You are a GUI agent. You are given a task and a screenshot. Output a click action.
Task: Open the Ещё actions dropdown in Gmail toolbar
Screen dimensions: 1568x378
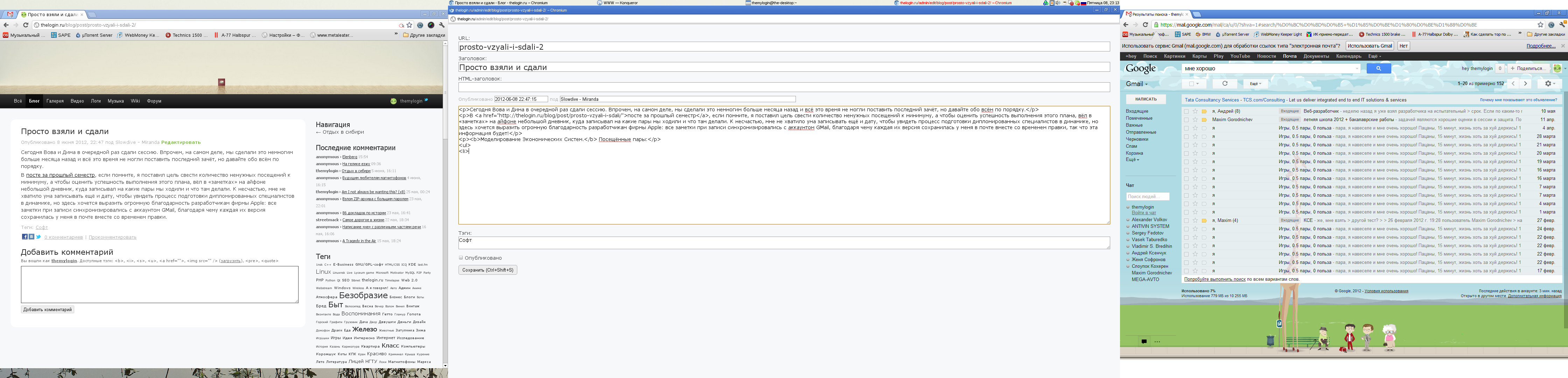(1255, 83)
